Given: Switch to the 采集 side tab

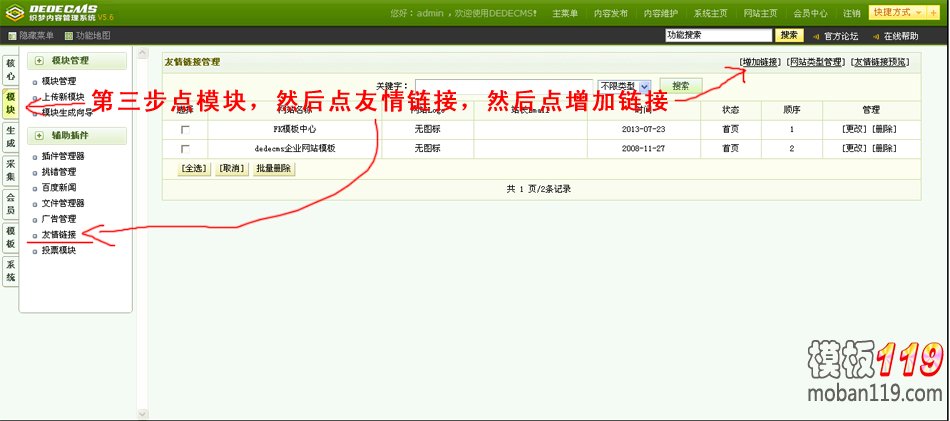Looking at the screenshot, I should [x=11, y=170].
